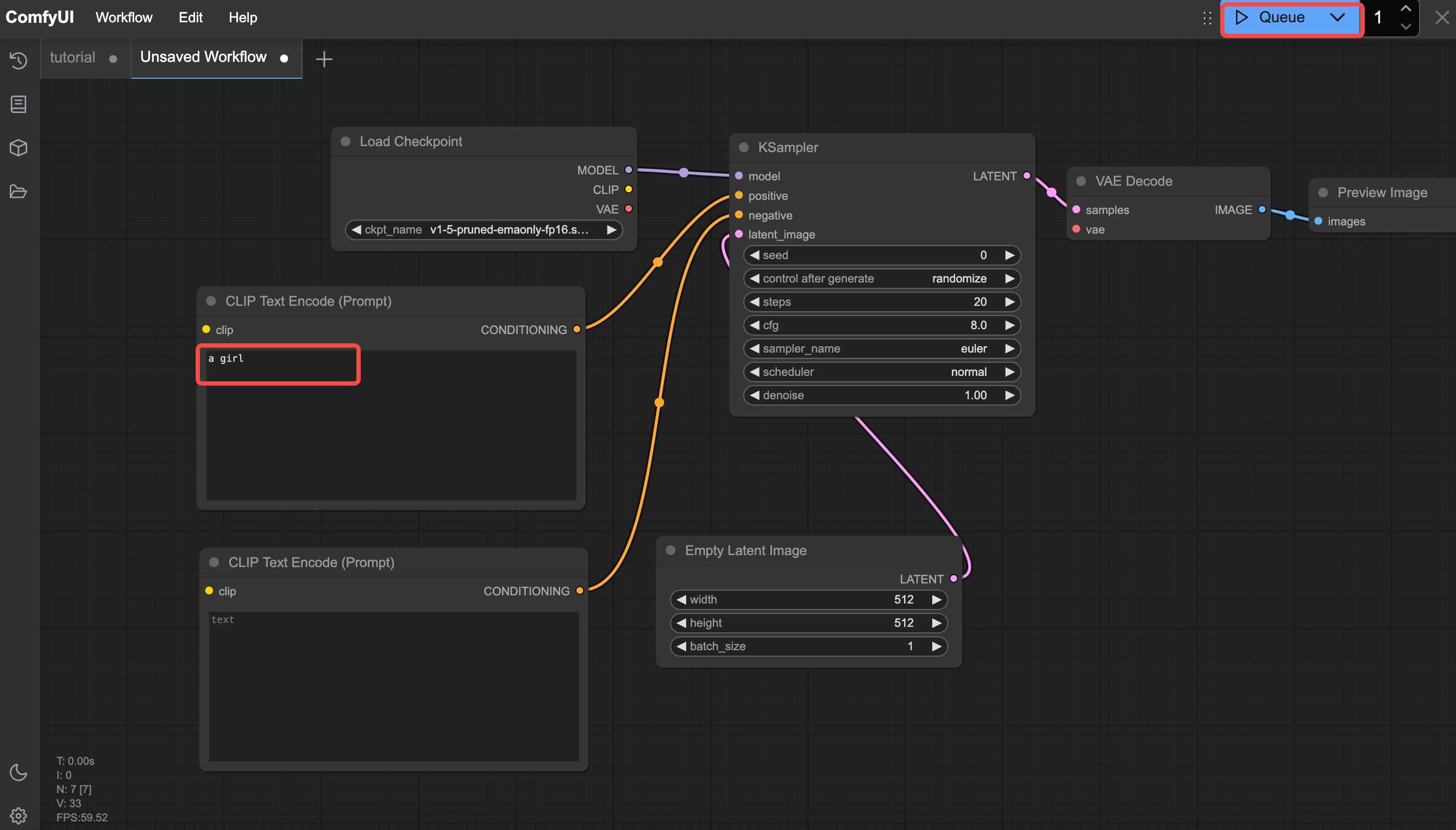
Task: Click the Queue dropdown arrow
Action: click(1338, 16)
